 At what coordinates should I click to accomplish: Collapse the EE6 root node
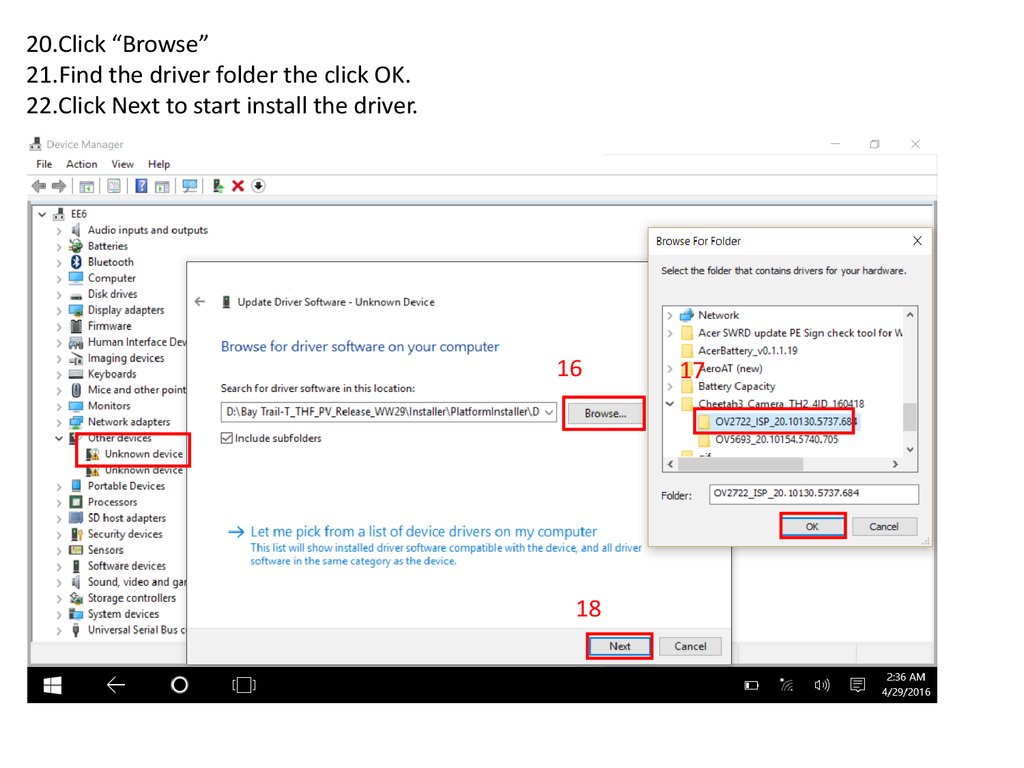tap(42, 214)
